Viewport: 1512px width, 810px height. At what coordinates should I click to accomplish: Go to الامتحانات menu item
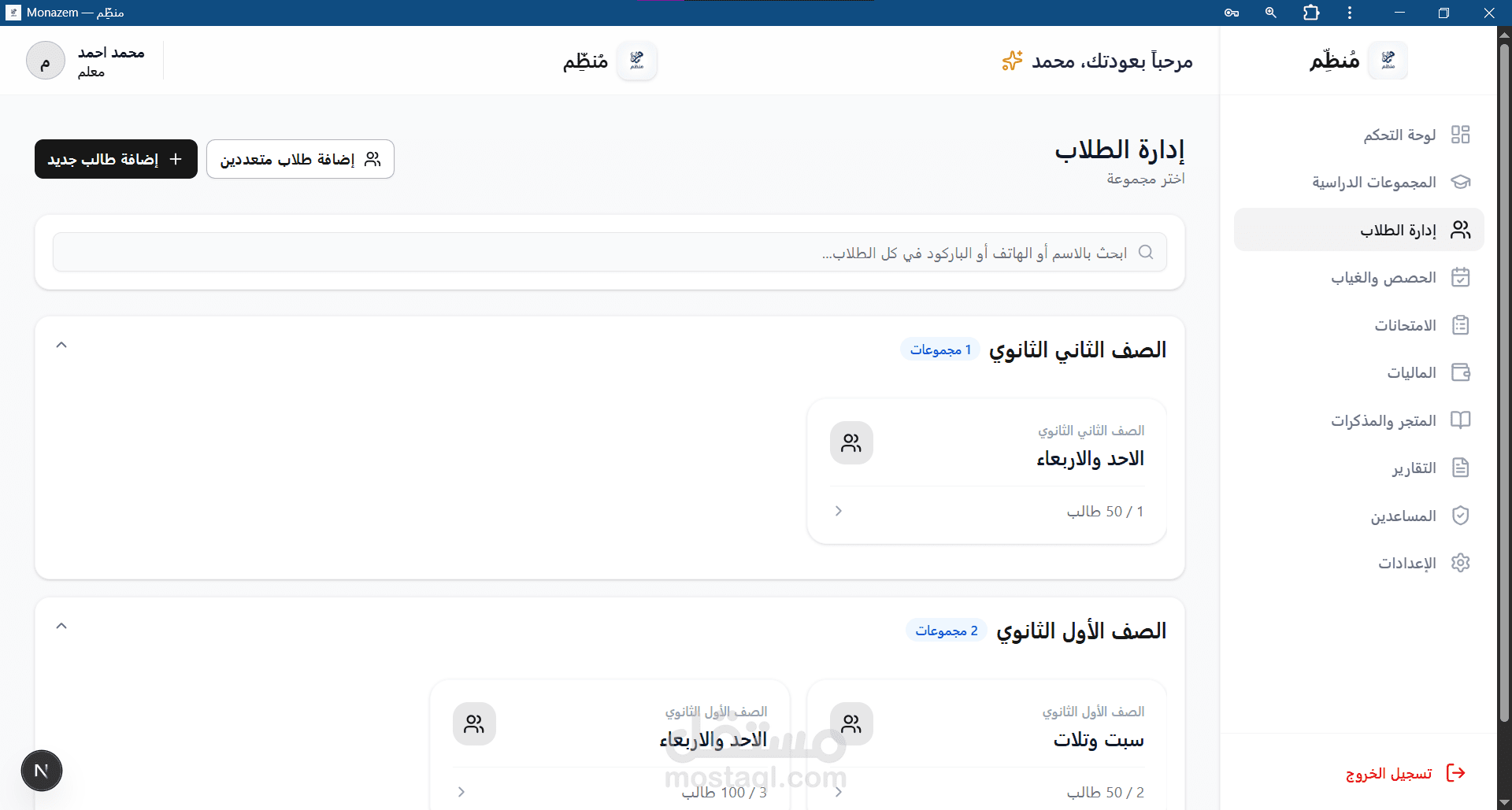click(1359, 325)
